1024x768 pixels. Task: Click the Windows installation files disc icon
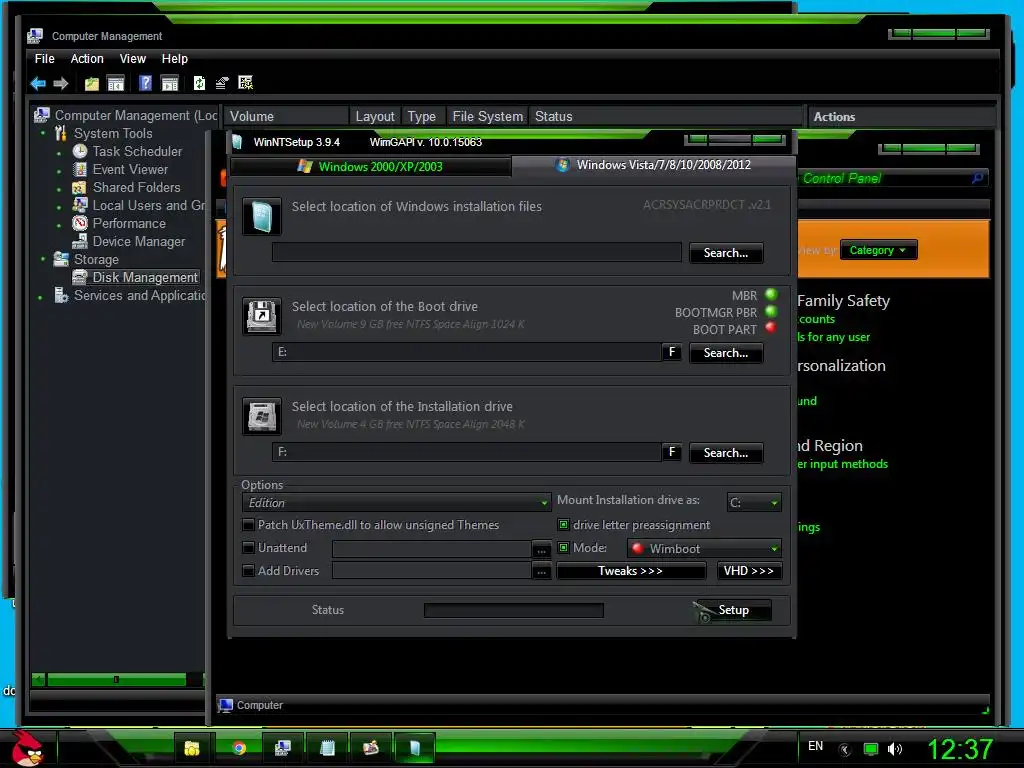[262, 216]
